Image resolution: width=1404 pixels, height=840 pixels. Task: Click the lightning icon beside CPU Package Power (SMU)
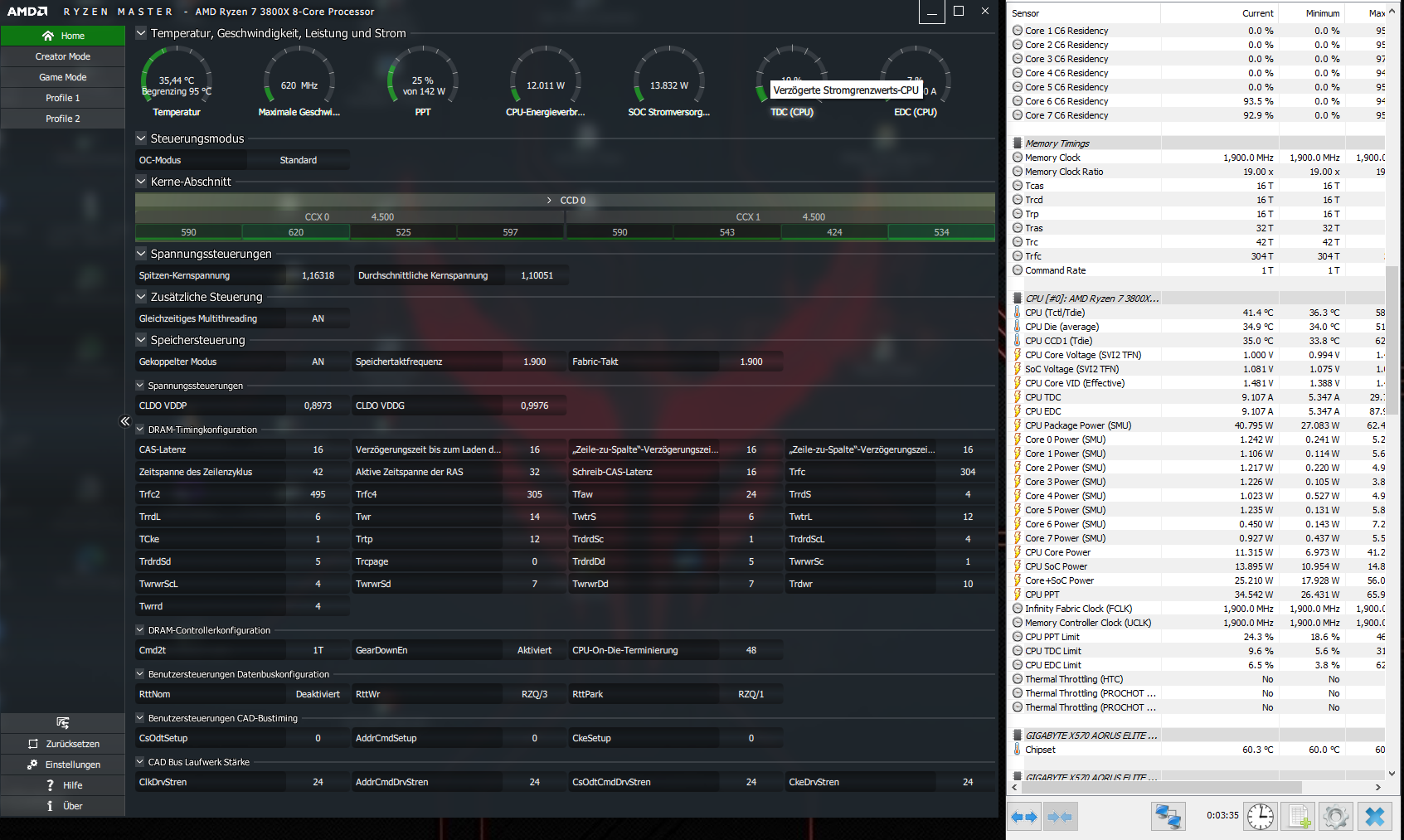pyautogui.click(x=1018, y=425)
